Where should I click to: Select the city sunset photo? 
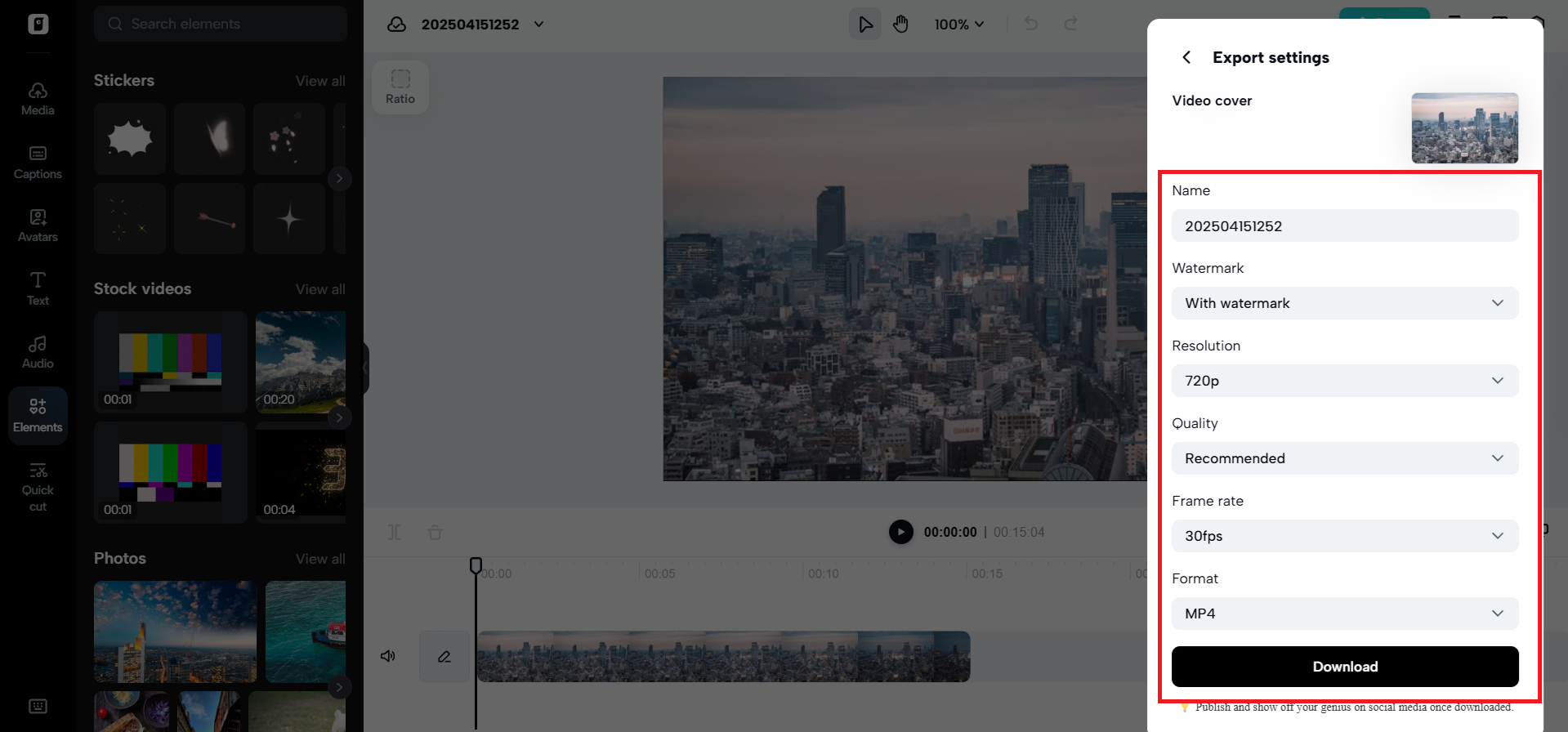[175, 632]
